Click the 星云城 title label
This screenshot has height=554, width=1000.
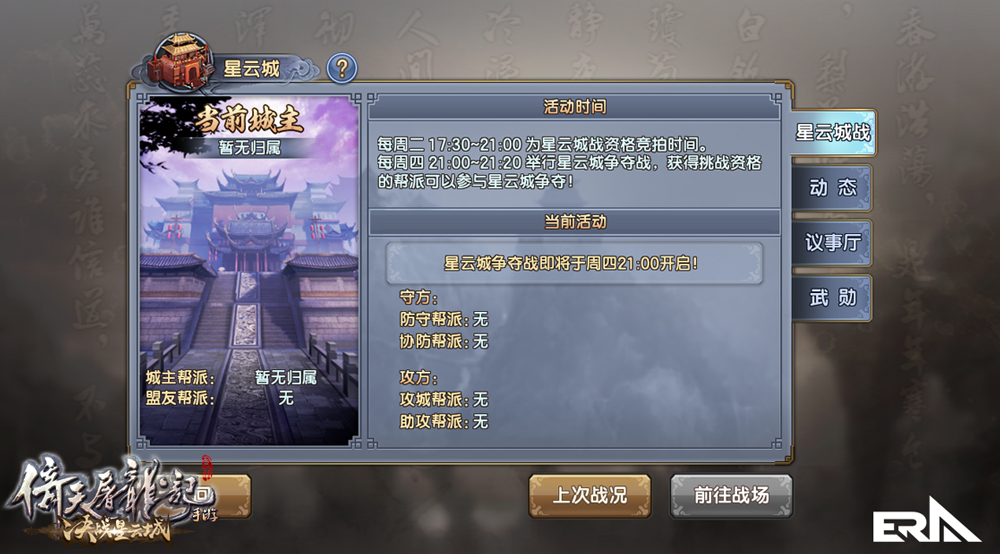pos(251,68)
